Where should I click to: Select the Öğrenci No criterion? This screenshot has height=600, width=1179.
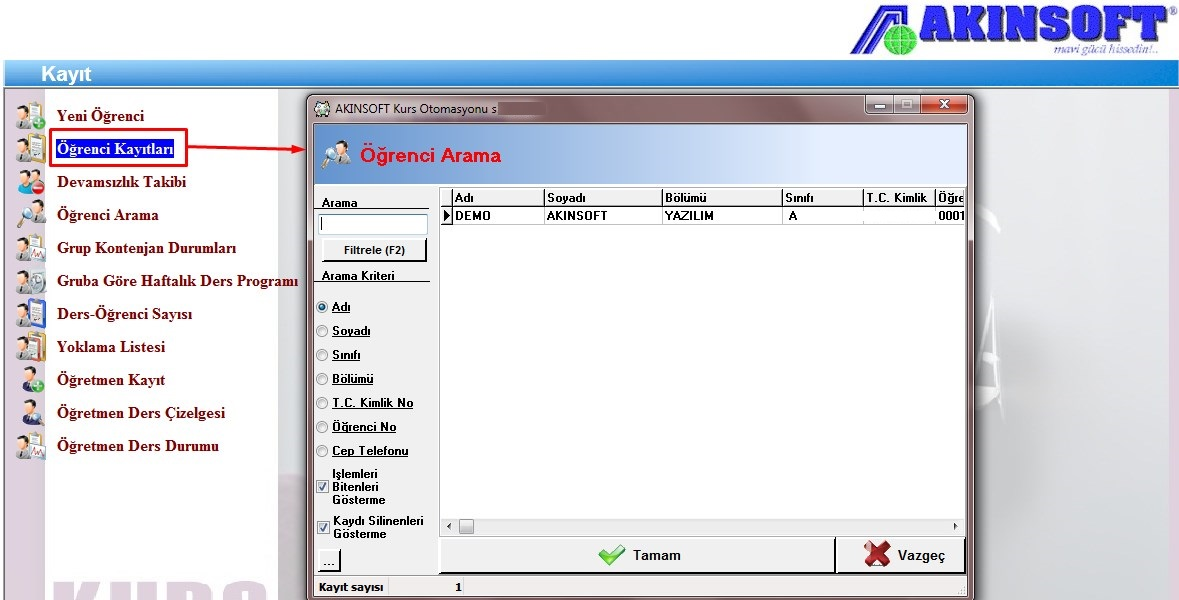click(323, 427)
